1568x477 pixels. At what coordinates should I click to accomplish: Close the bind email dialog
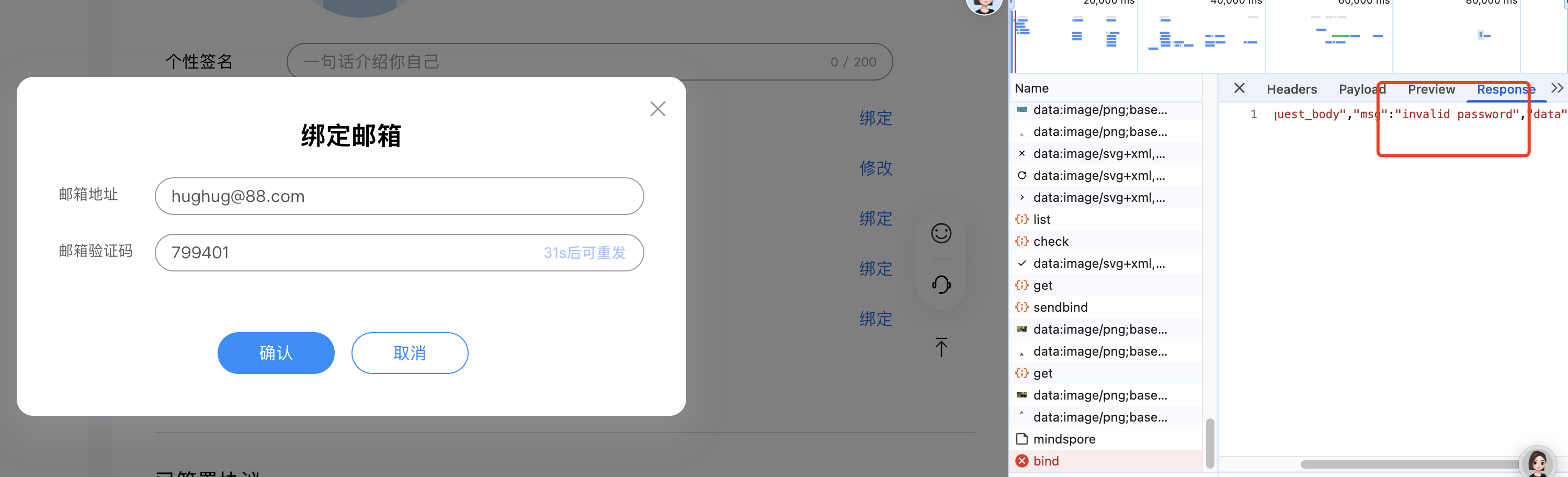click(657, 109)
